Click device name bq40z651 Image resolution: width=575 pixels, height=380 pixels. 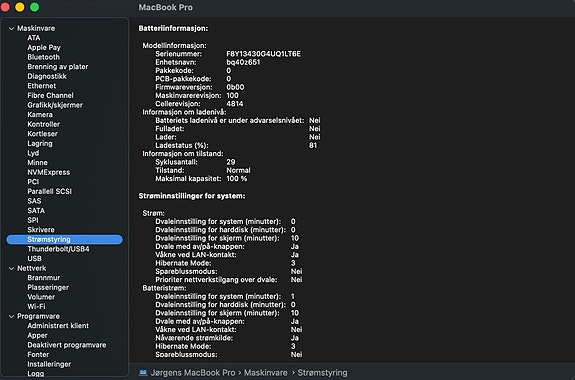tap(243, 62)
